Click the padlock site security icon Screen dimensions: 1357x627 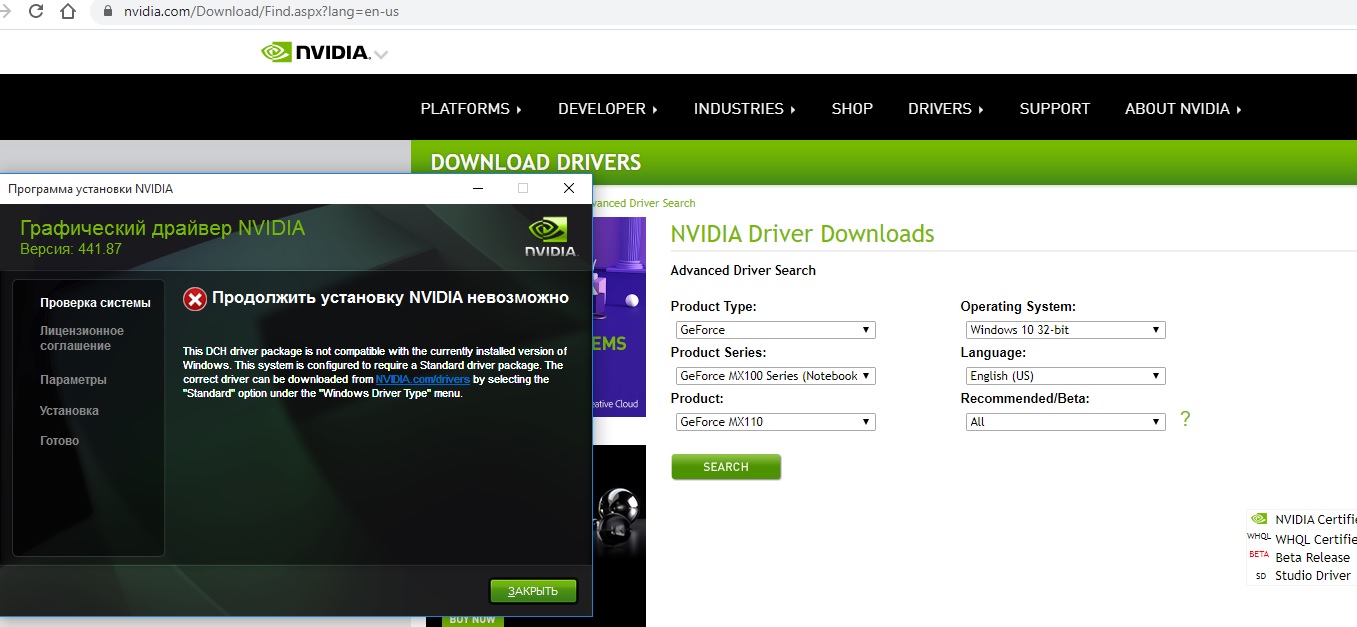click(107, 13)
